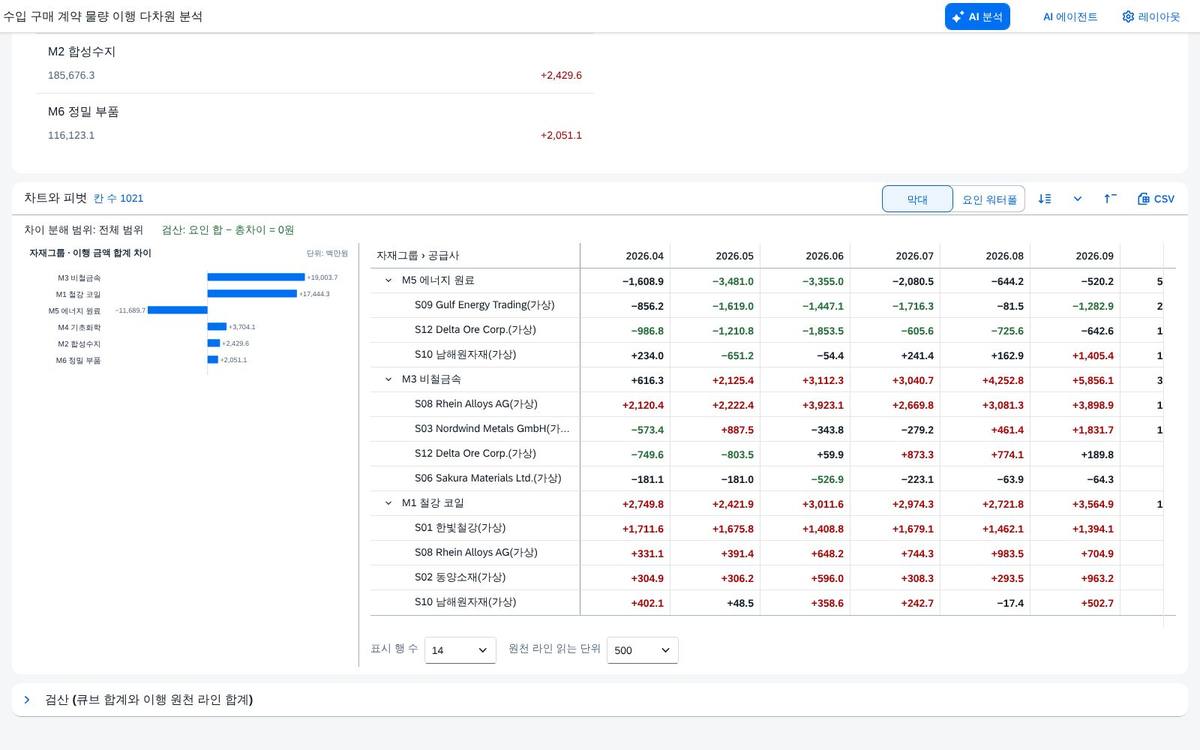Click the M6 정밀 부품 summary card title
Image resolution: width=1200 pixels, height=750 pixels.
(x=83, y=111)
